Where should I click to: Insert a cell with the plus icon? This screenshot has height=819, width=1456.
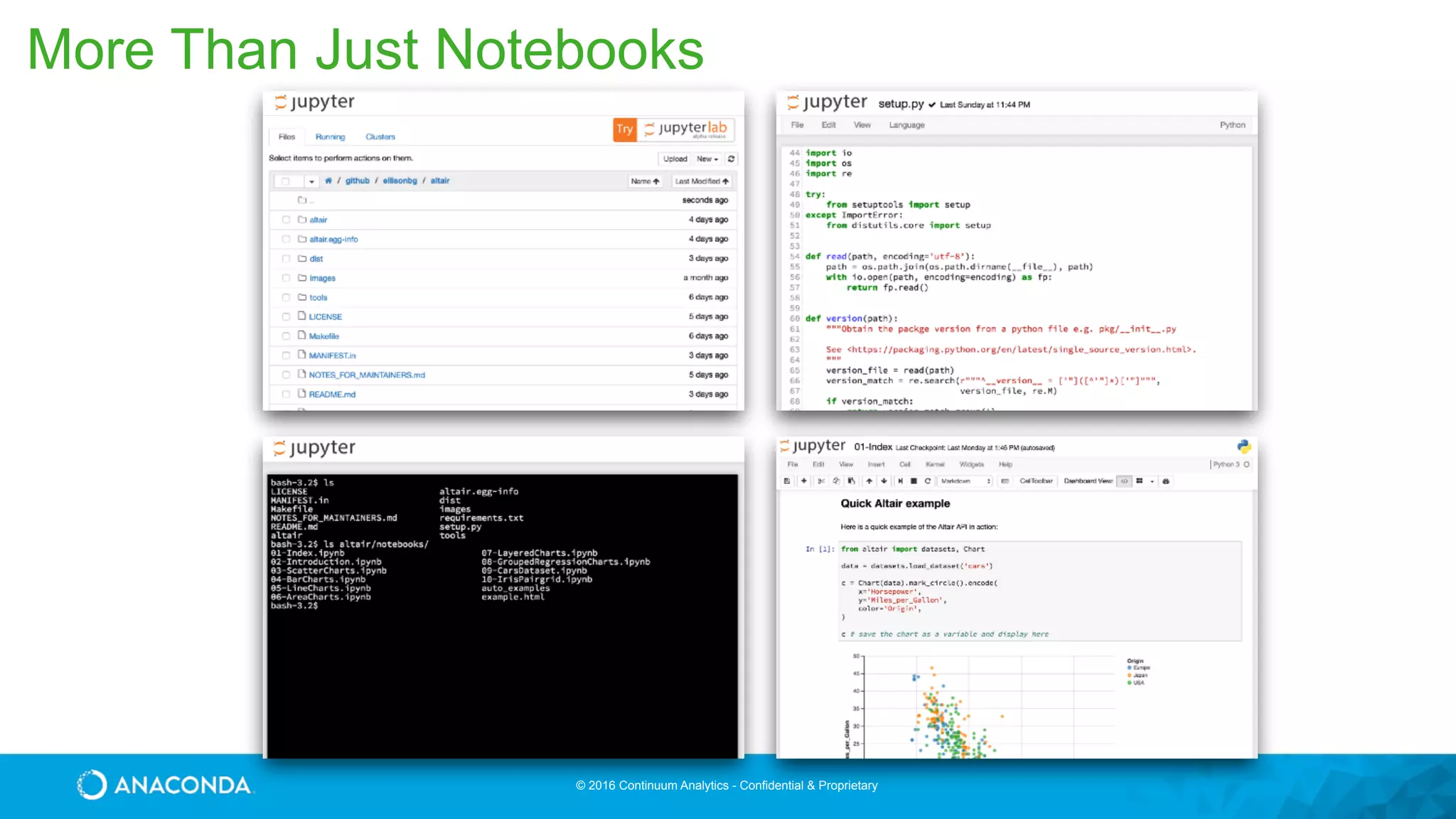pyautogui.click(x=804, y=481)
